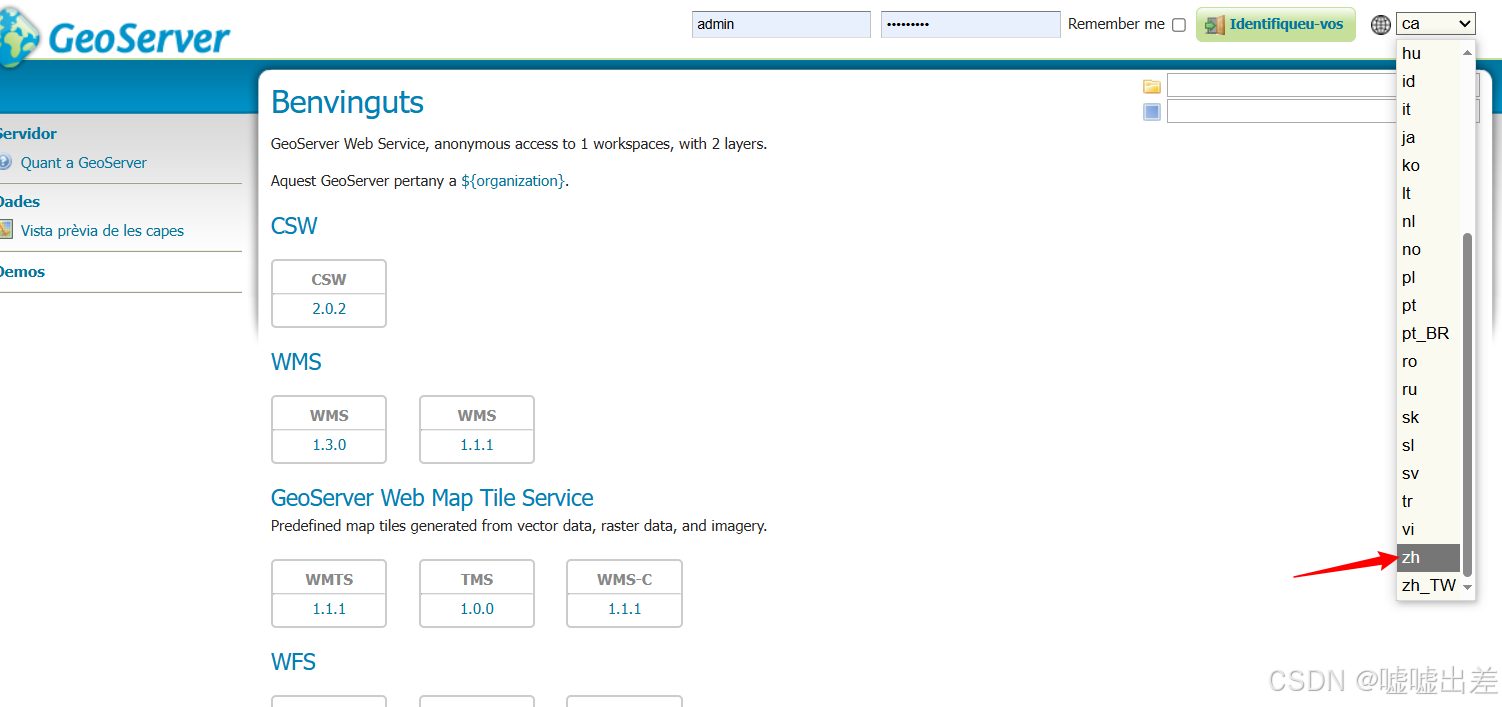
Task: Select sk in the language list
Action: point(1429,418)
